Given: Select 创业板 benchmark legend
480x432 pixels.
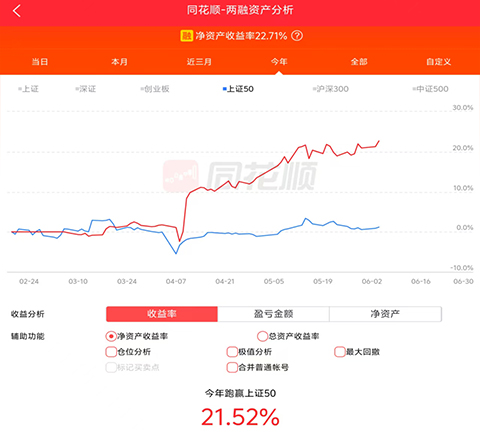Looking at the screenshot, I should (x=155, y=89).
